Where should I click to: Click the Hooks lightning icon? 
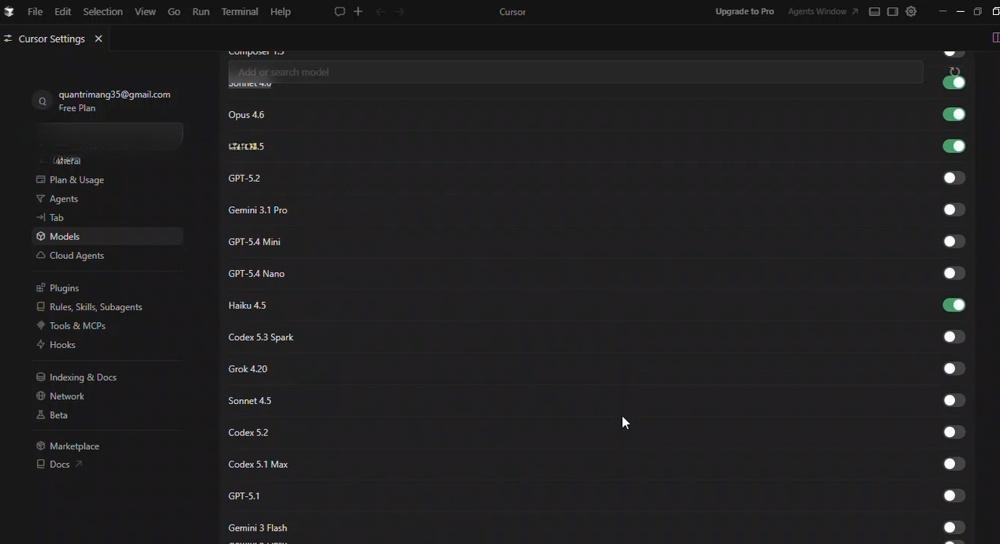(41, 344)
